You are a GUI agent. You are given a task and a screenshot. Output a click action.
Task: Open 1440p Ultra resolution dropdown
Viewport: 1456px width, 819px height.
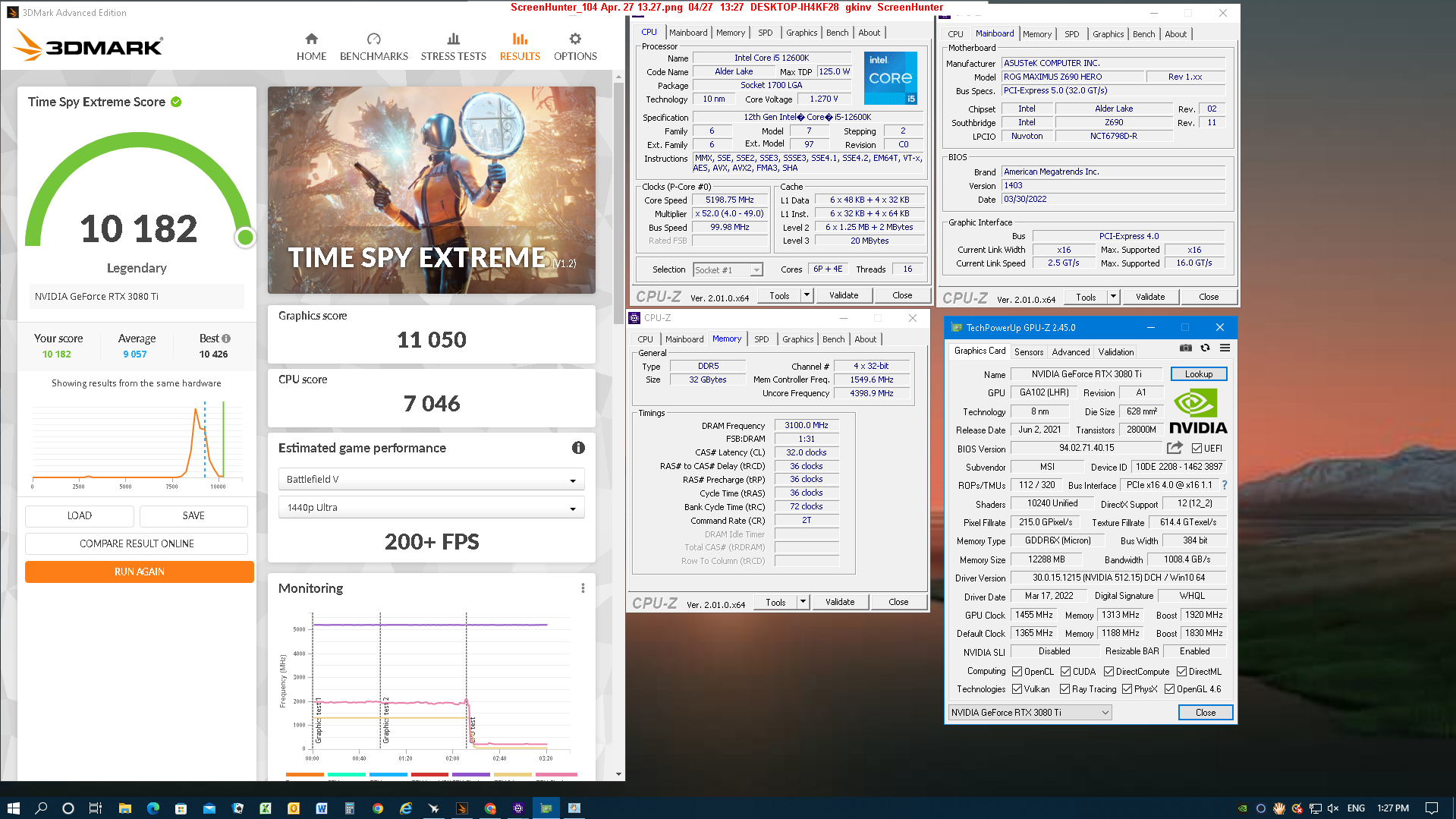(x=431, y=508)
